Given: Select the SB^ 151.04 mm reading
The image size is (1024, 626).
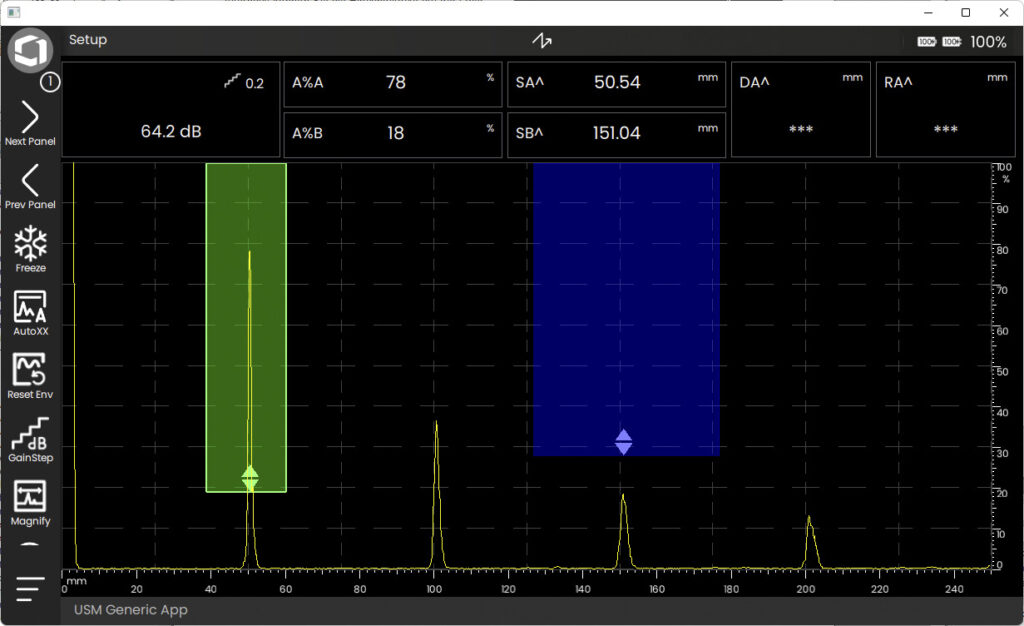Looking at the screenshot, I should (616, 134).
